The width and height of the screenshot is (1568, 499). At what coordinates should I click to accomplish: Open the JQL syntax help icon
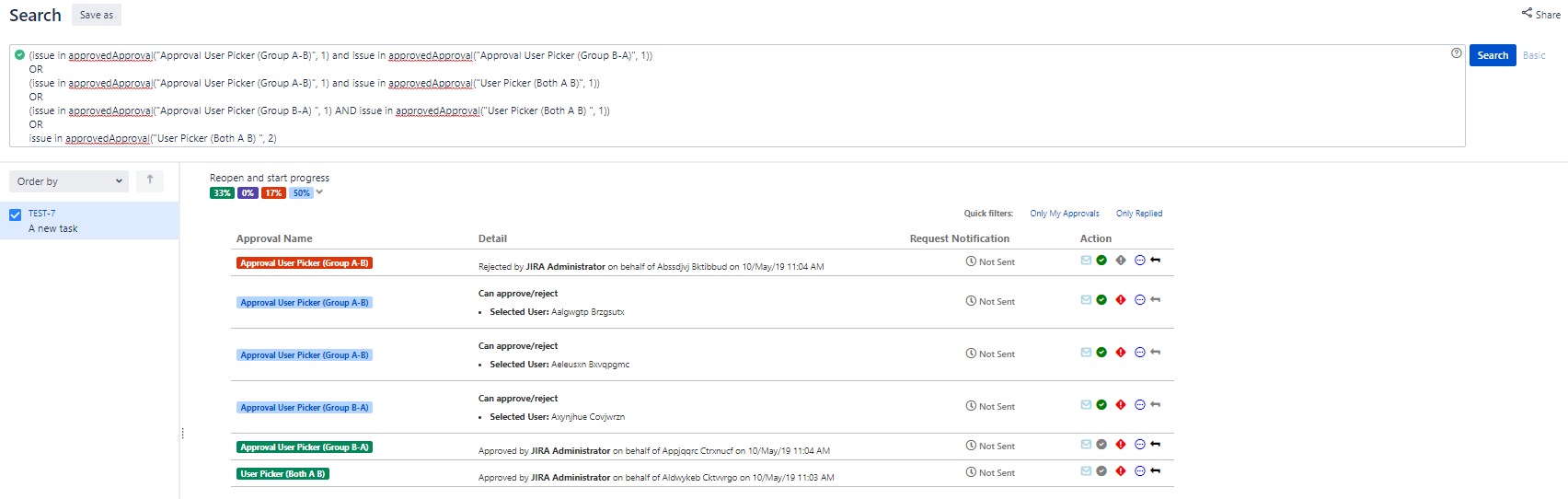point(1456,53)
